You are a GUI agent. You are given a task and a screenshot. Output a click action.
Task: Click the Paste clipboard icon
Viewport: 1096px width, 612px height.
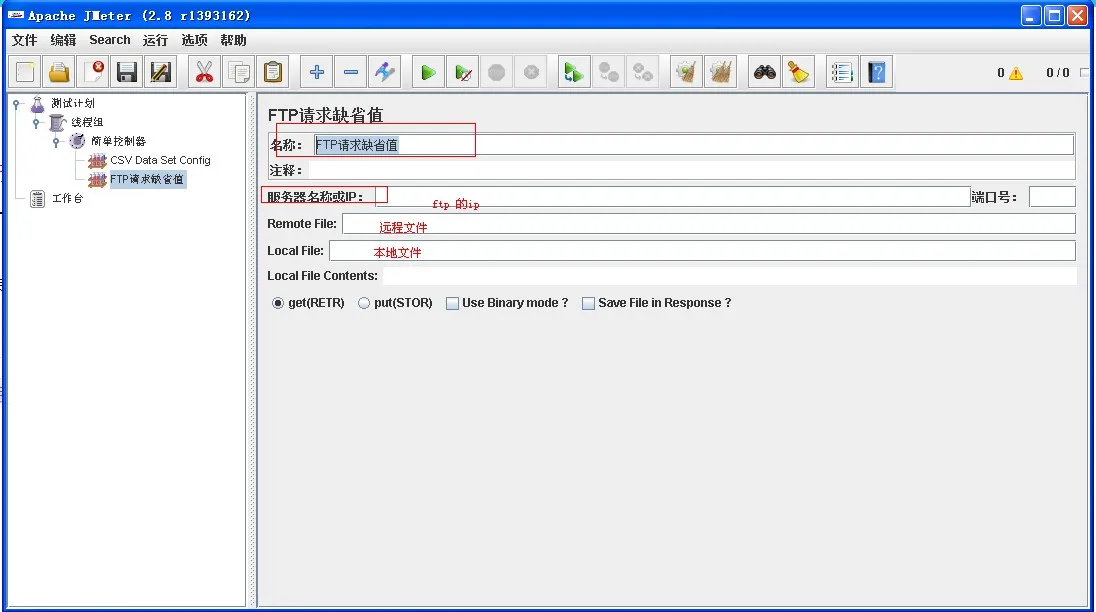point(273,72)
